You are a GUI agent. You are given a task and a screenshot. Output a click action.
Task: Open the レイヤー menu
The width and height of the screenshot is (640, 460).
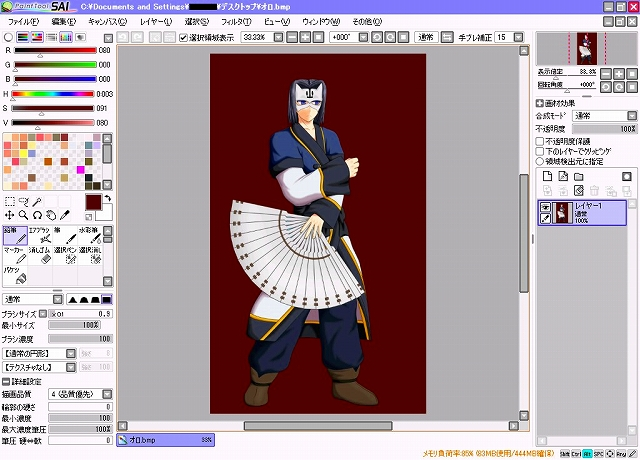tap(155, 20)
